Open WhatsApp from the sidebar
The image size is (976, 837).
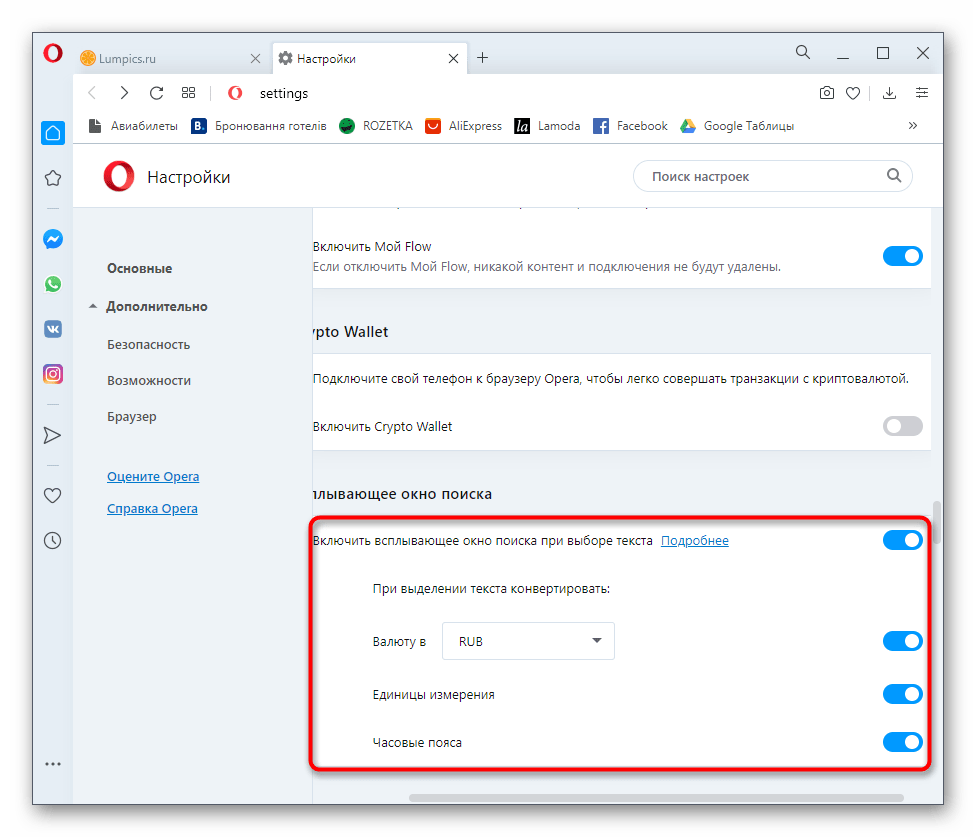tap(53, 284)
